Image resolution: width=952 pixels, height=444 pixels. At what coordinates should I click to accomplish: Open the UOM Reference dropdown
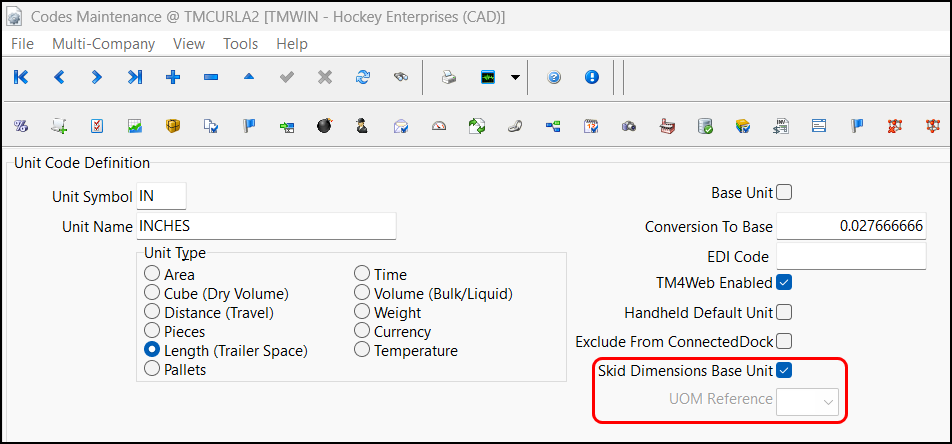tap(808, 402)
